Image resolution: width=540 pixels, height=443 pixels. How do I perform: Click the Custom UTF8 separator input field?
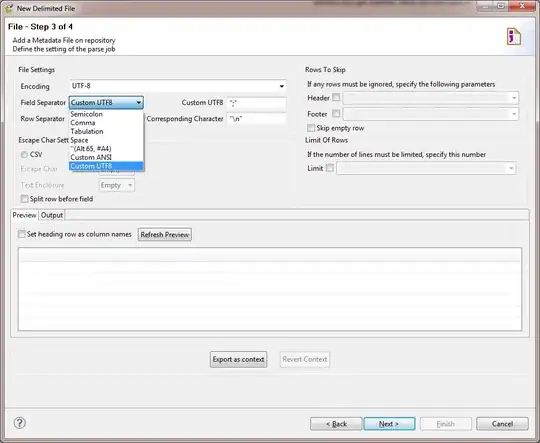click(x=256, y=103)
